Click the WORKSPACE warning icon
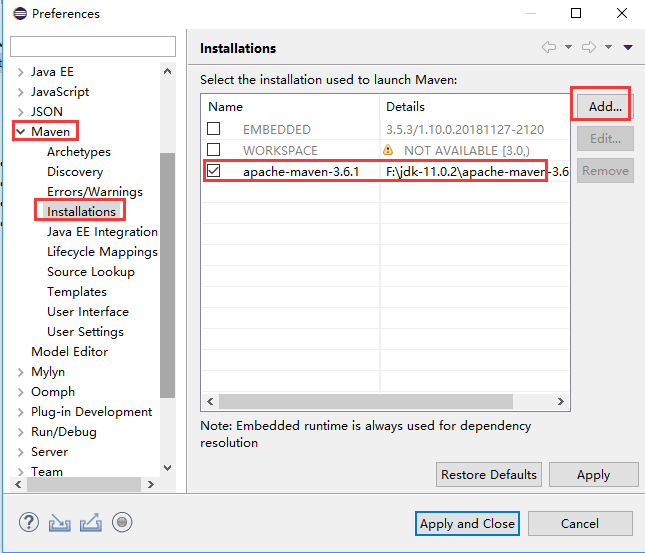The width and height of the screenshot is (645, 553). point(388,150)
